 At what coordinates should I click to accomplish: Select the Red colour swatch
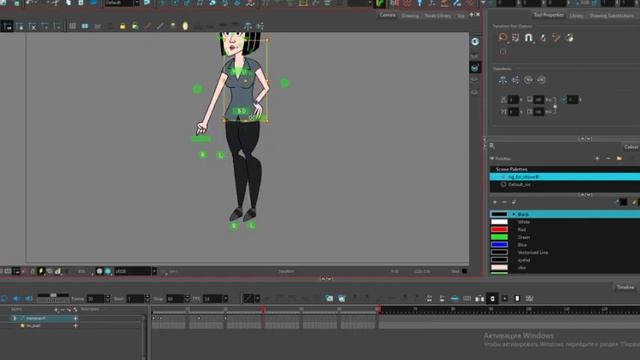point(499,229)
